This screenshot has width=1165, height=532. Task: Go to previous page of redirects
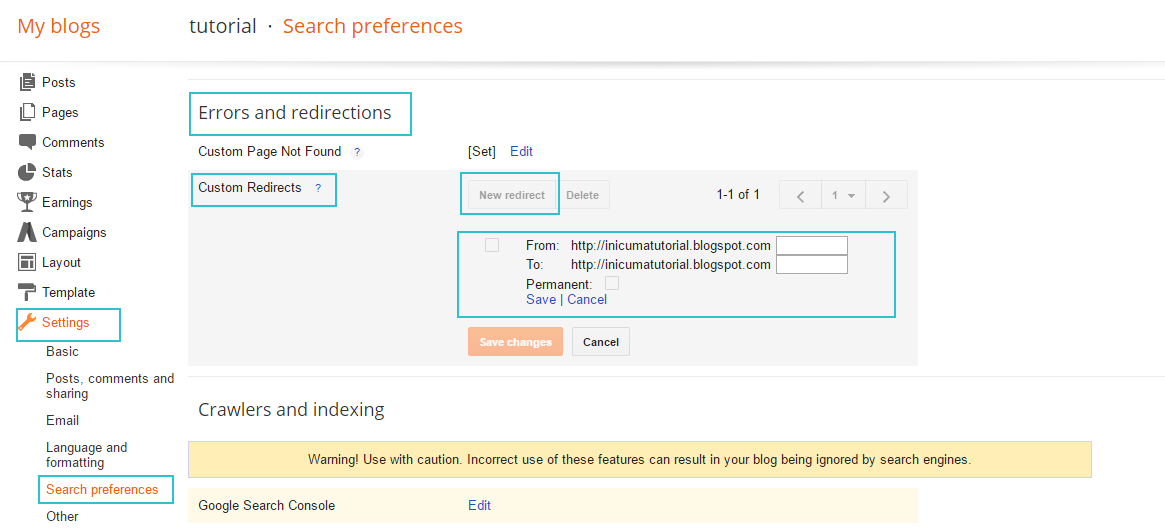tap(800, 195)
